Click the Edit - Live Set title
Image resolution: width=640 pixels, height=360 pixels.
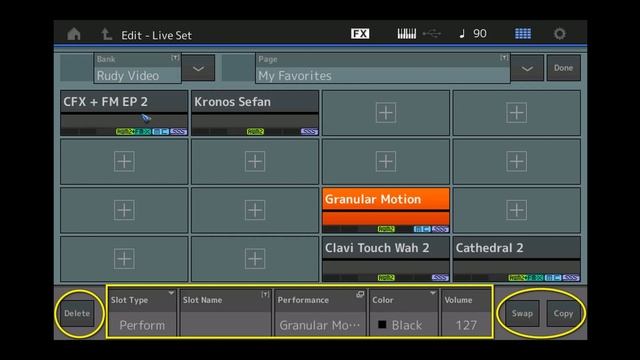[x=156, y=36]
